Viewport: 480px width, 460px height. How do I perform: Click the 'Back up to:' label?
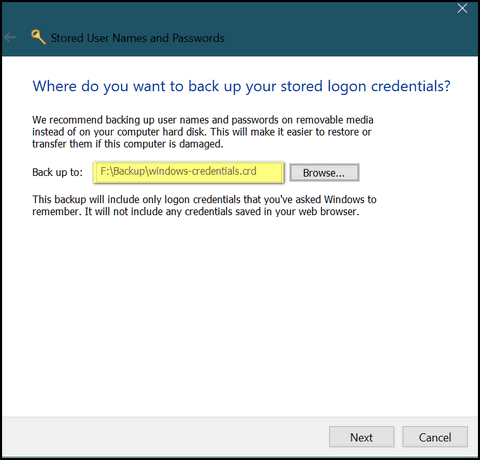(x=57, y=172)
